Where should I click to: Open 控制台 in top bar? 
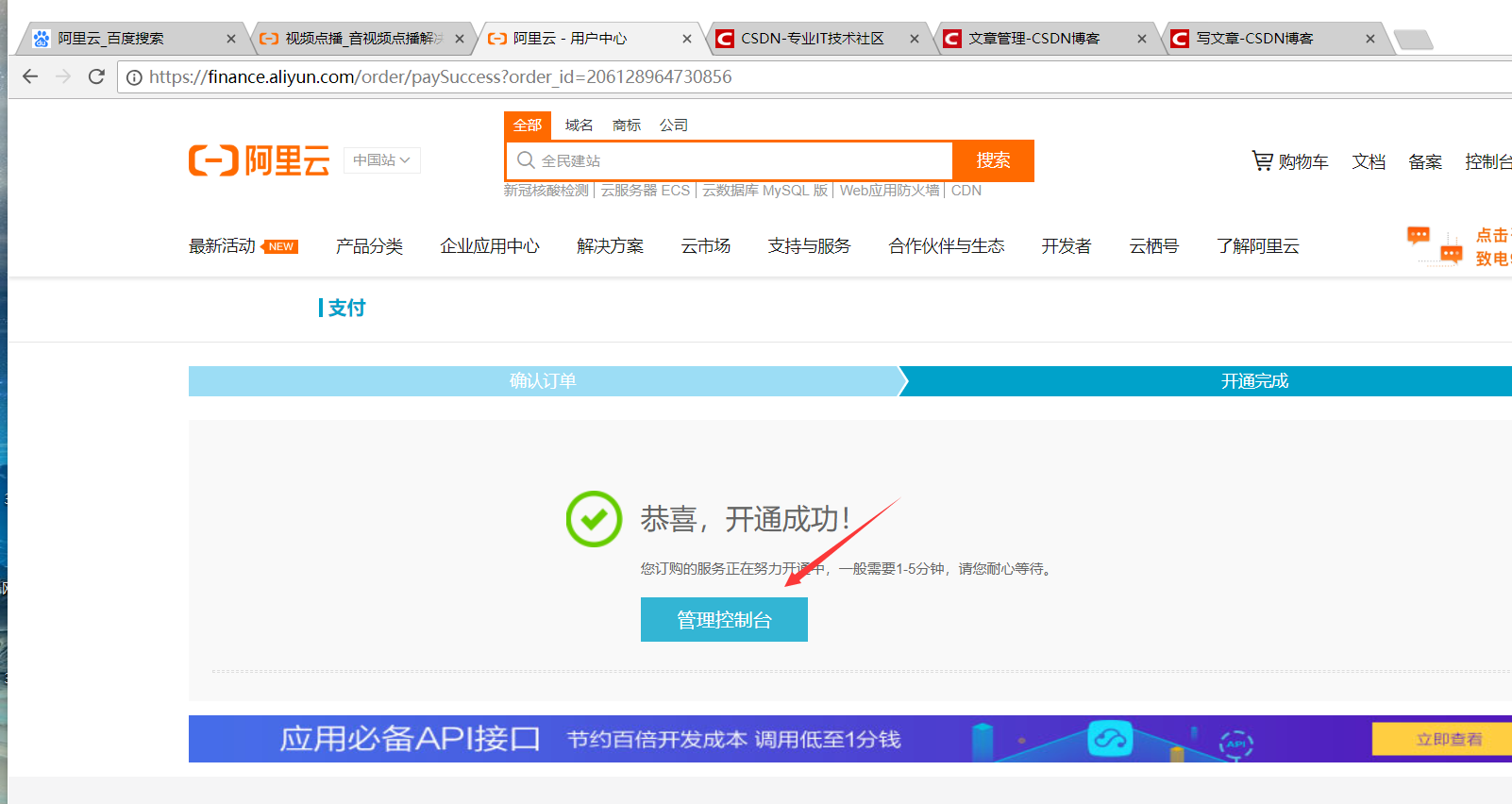point(1488,162)
